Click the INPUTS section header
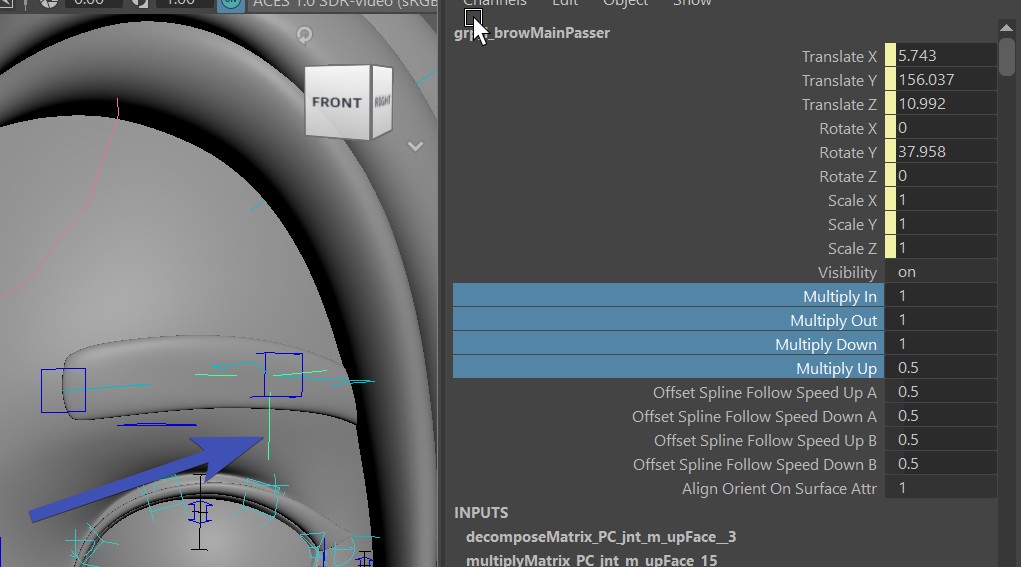Screen dimensions: 1021x567 point(481,513)
